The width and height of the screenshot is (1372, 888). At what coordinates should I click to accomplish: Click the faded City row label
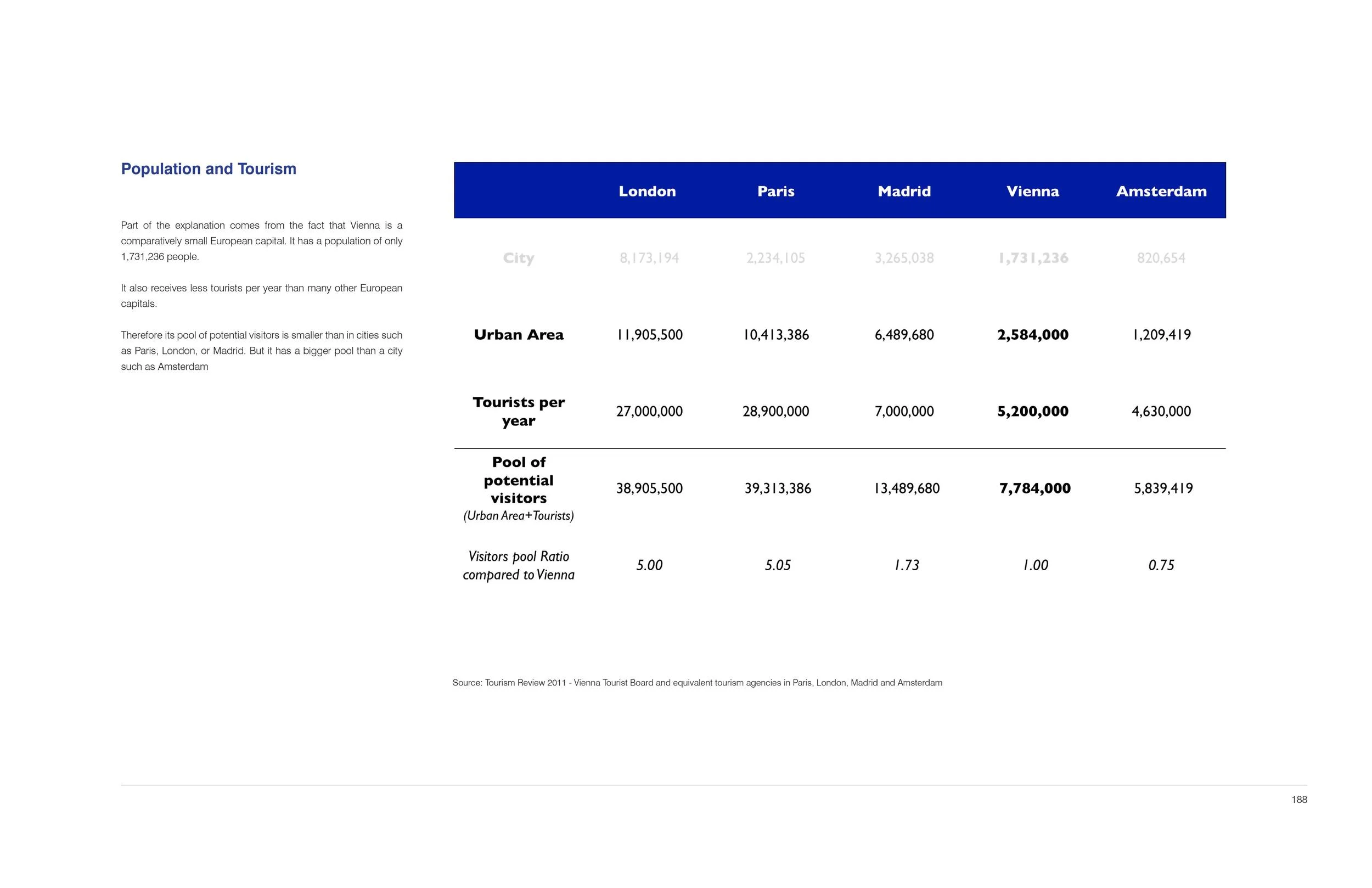[x=518, y=258]
